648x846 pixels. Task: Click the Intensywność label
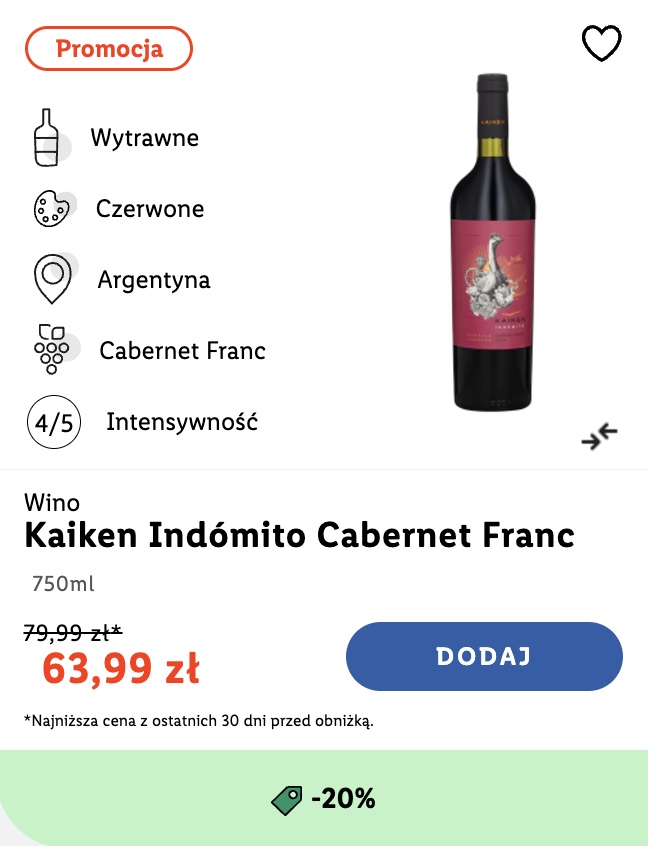pos(182,421)
